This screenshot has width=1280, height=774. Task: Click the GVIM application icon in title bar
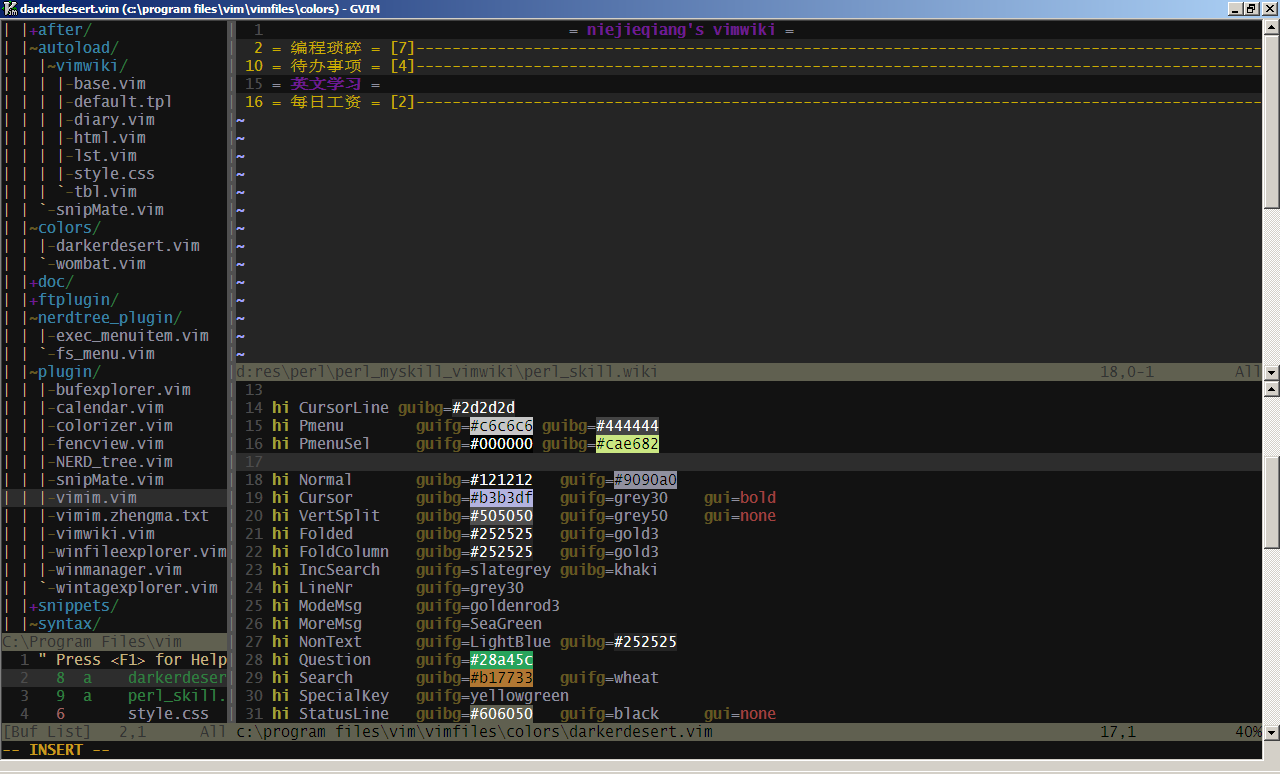[x=9, y=9]
